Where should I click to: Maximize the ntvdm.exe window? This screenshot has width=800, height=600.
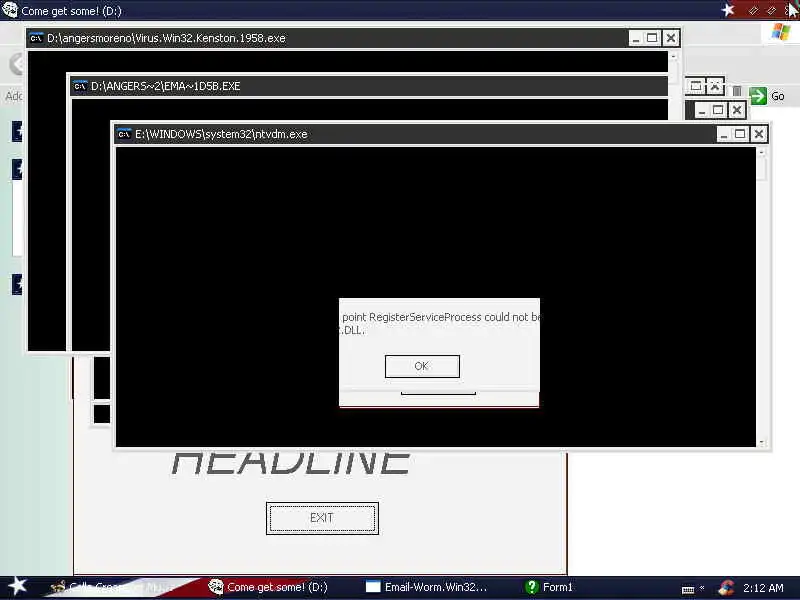point(740,134)
